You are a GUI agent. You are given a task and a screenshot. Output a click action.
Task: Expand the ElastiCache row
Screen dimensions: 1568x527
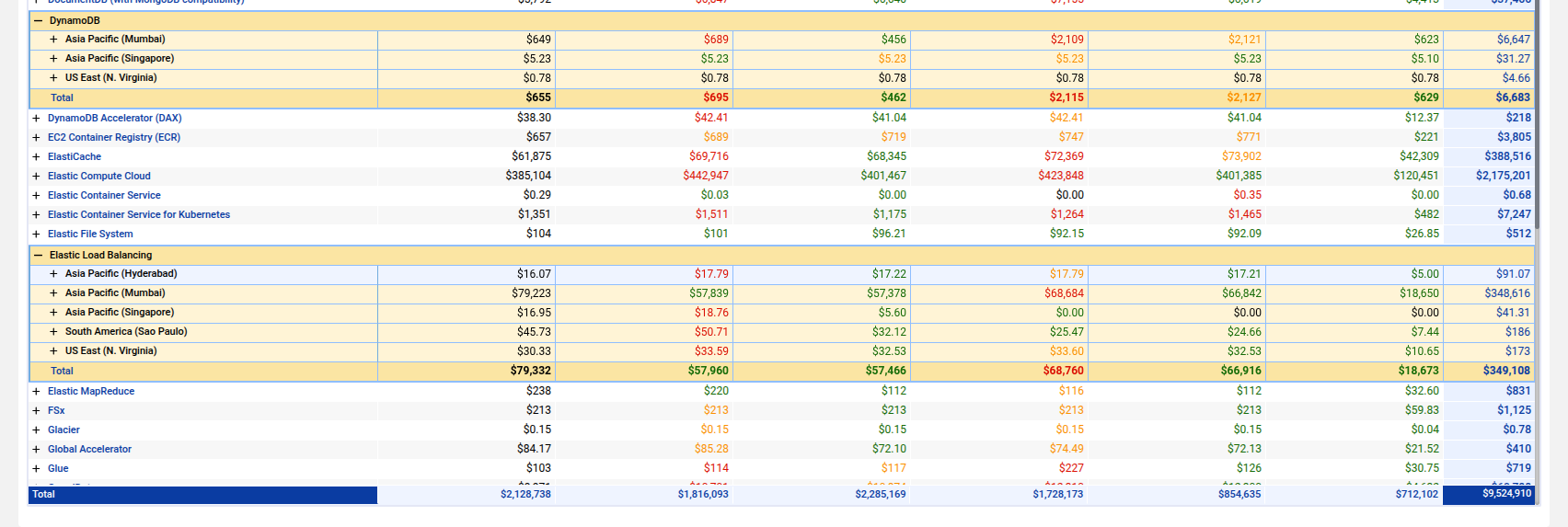(36, 156)
